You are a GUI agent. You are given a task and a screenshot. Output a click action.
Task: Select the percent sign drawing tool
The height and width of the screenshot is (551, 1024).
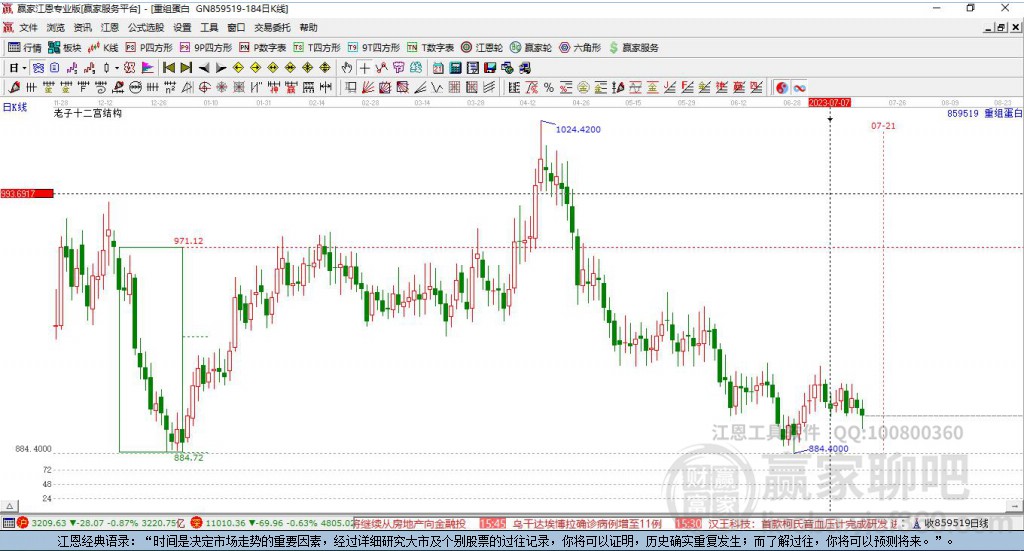click(549, 87)
